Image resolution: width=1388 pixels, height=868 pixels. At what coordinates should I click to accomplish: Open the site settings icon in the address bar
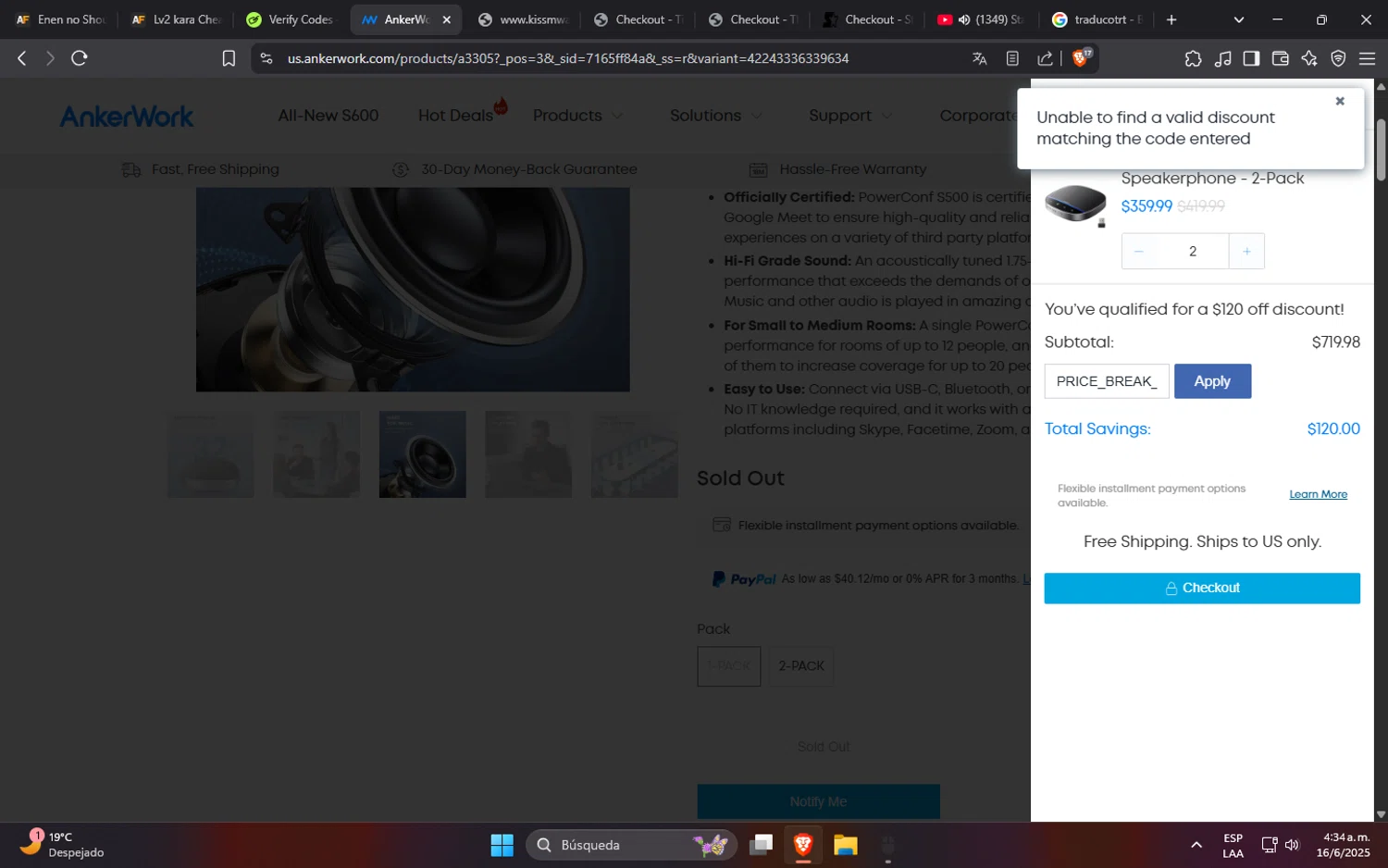coord(266,58)
